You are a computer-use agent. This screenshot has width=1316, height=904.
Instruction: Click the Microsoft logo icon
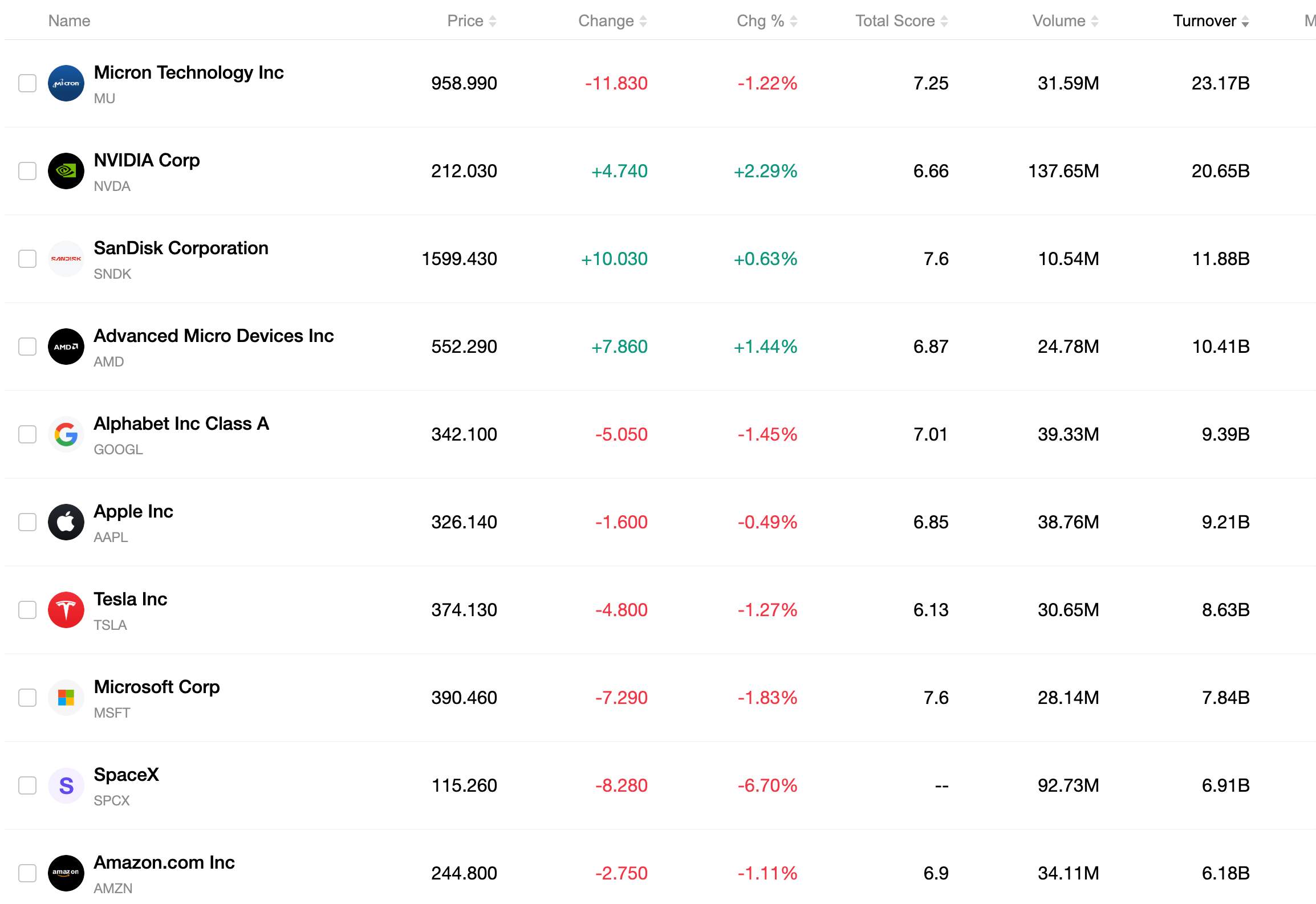click(66, 698)
